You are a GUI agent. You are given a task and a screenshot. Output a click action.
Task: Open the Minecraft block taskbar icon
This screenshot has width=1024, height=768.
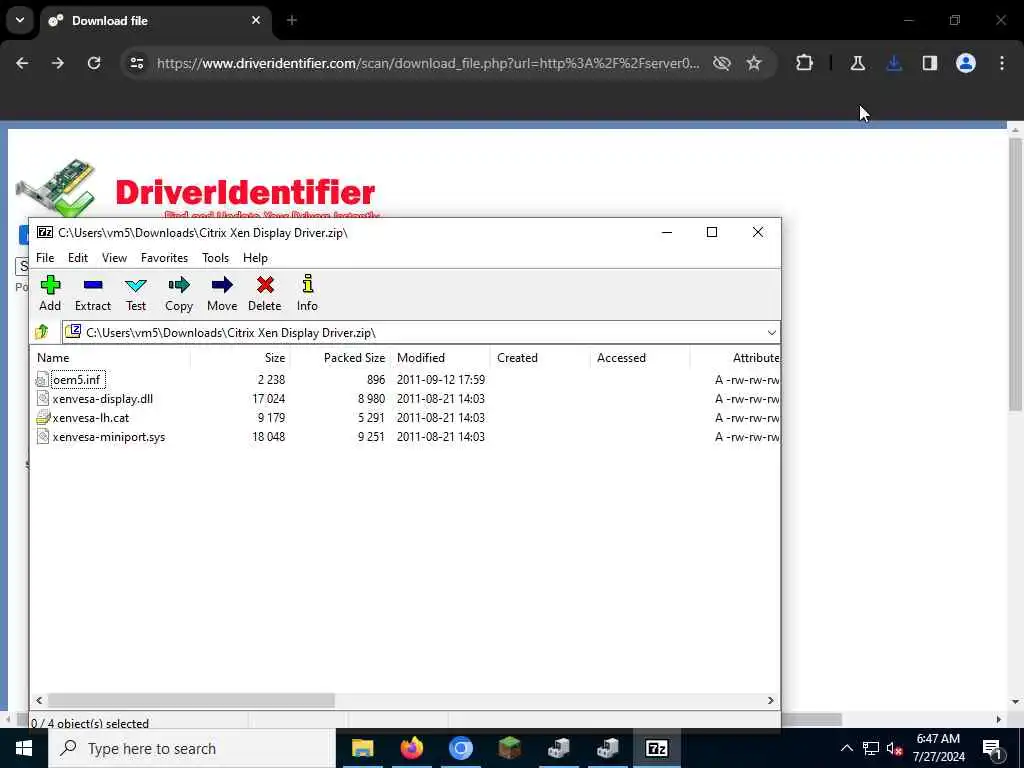509,748
